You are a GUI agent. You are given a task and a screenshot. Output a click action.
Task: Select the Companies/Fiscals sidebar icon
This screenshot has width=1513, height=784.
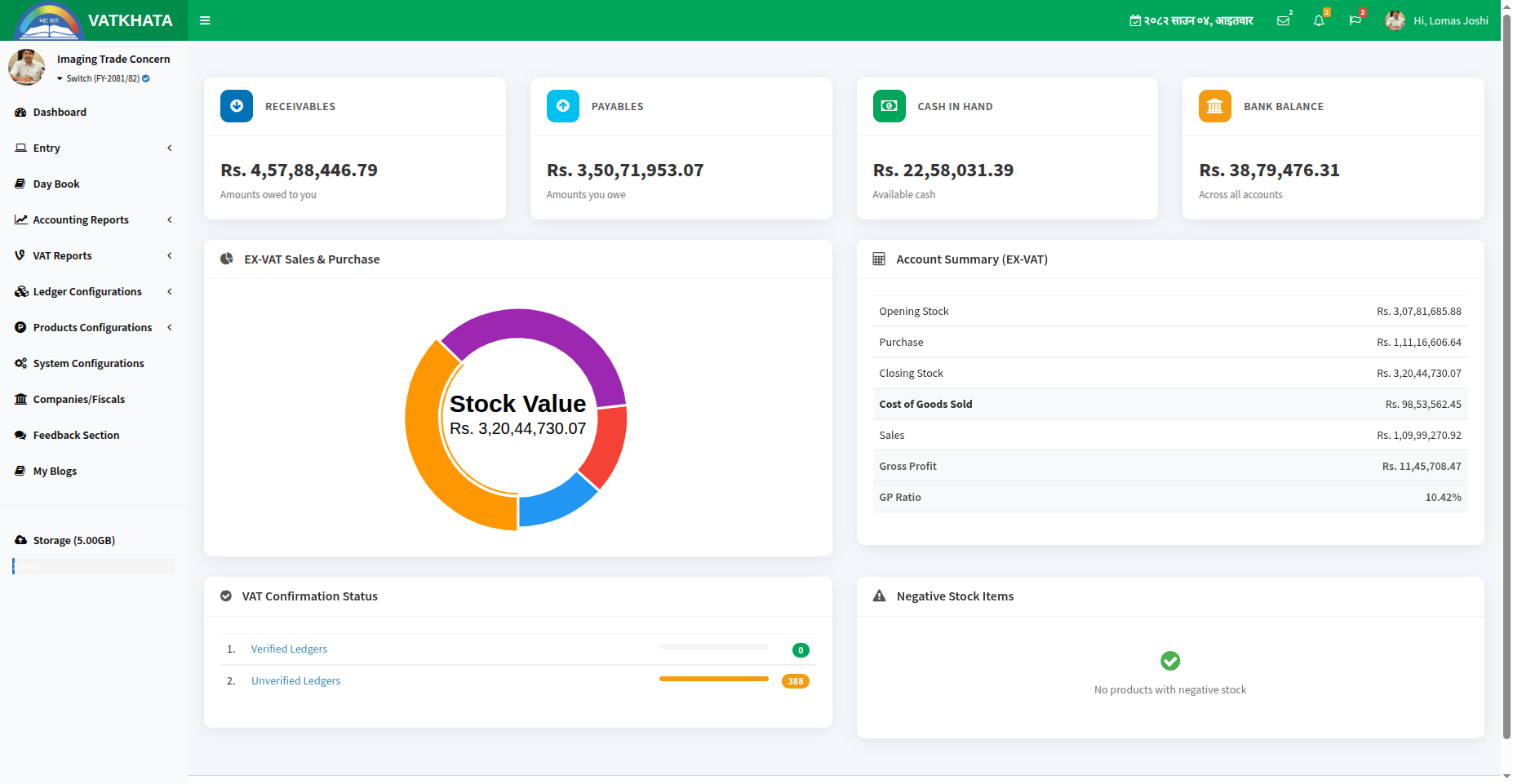[x=20, y=399]
